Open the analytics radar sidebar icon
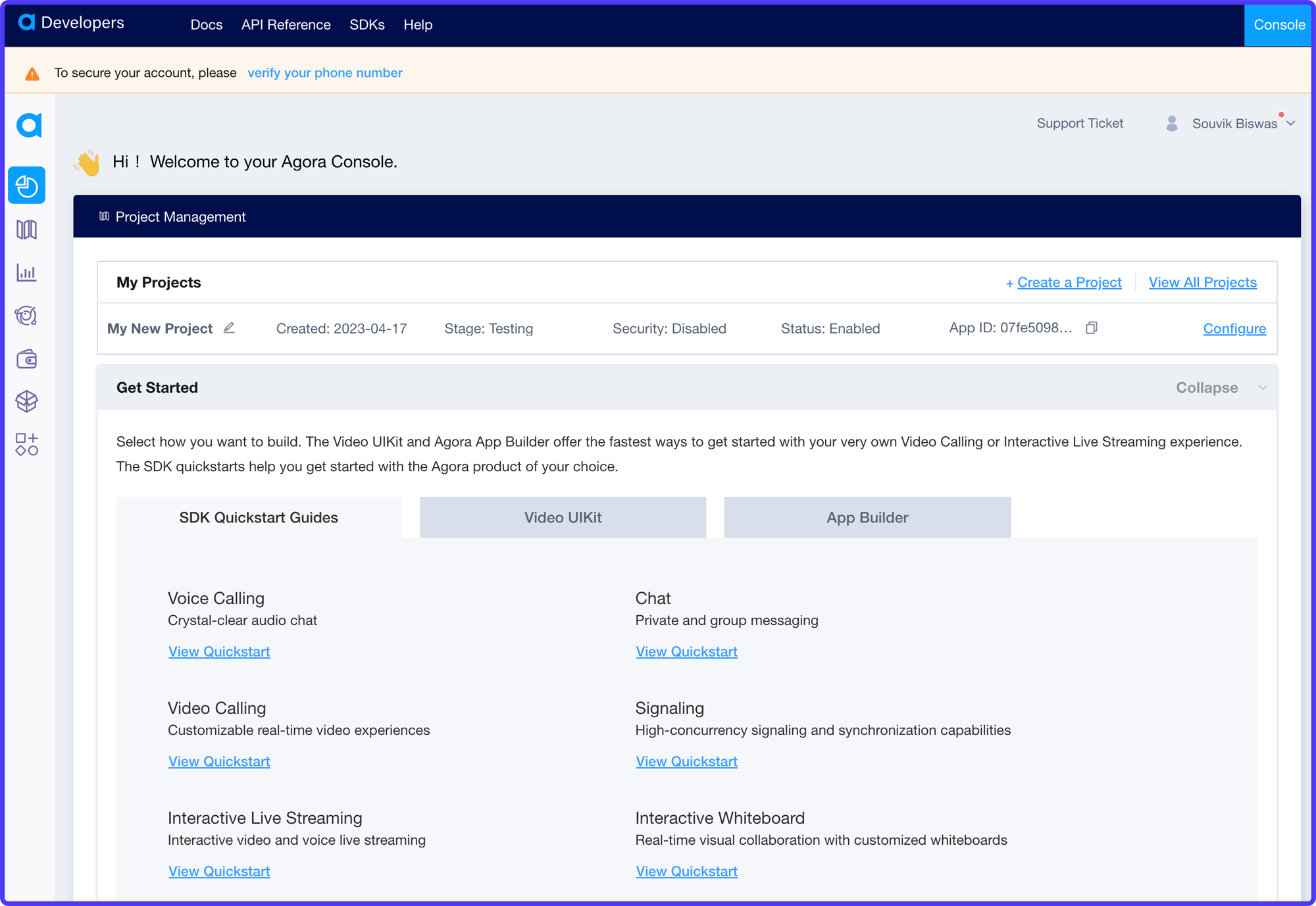 click(x=27, y=316)
